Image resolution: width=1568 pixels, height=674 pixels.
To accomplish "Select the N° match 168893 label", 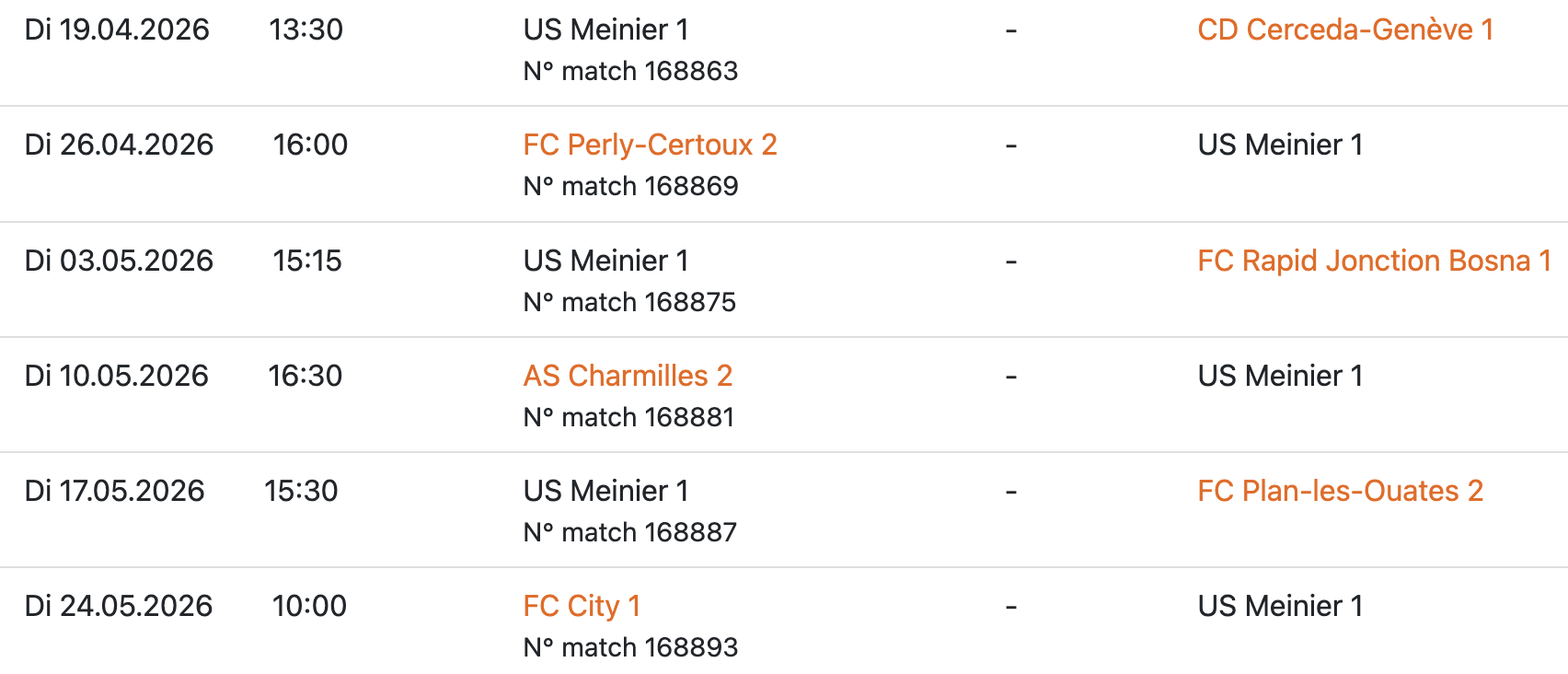I will (630, 647).
